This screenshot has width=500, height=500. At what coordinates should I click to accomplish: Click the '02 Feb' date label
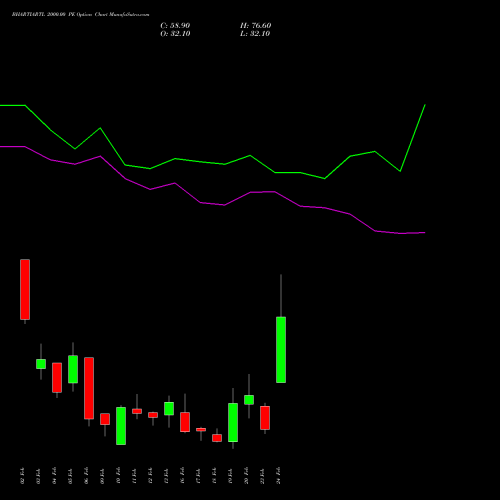point(22,476)
